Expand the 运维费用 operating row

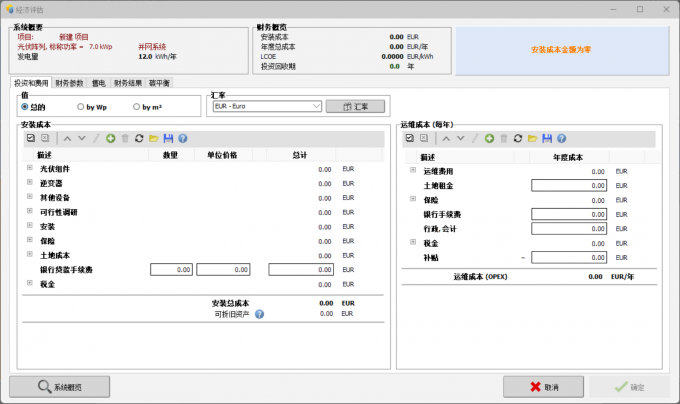[413, 170]
